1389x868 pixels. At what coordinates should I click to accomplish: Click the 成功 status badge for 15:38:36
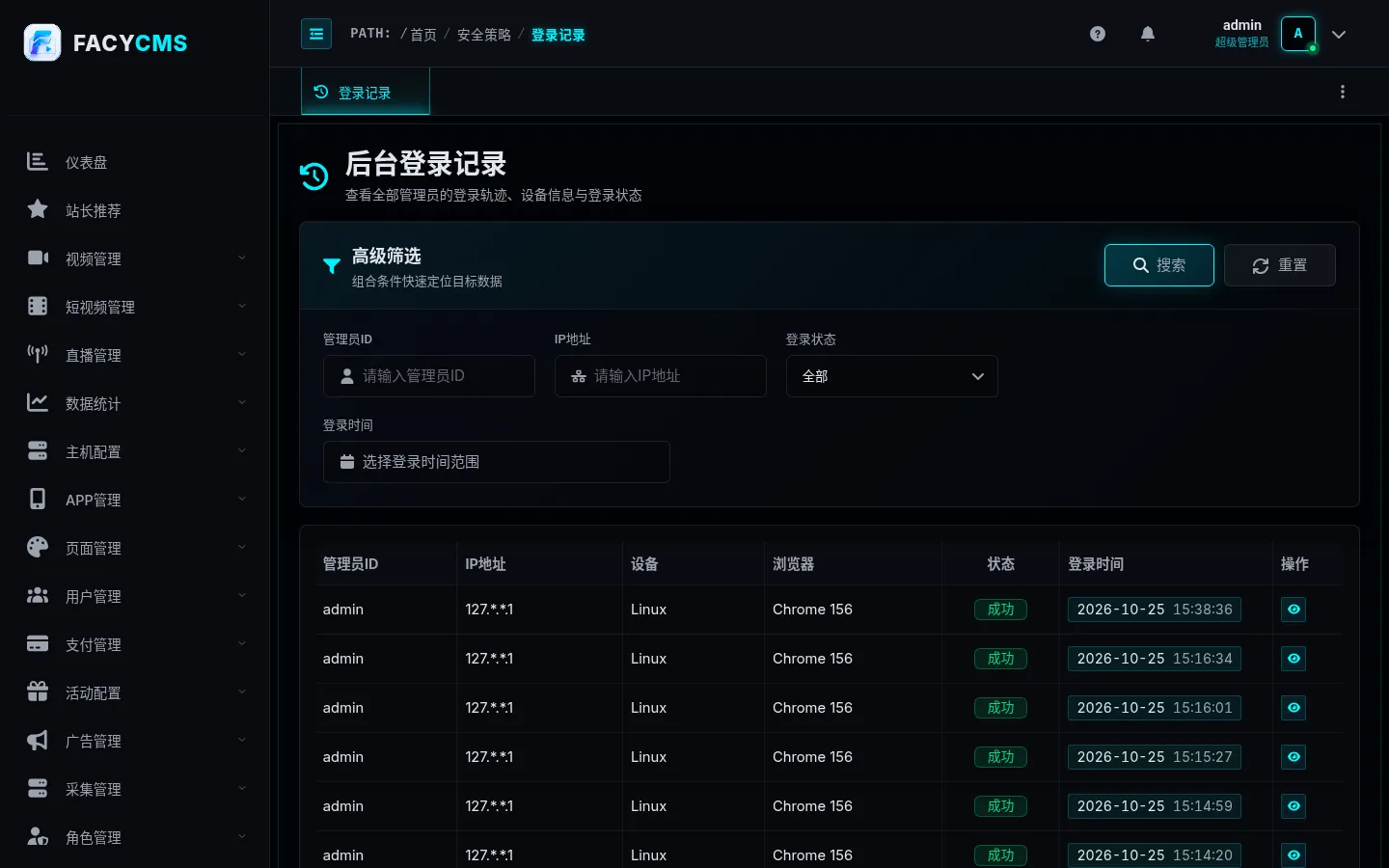coord(1000,610)
